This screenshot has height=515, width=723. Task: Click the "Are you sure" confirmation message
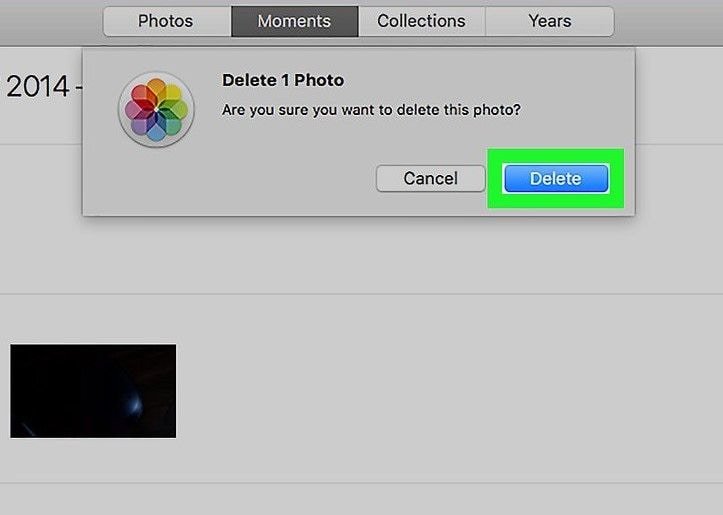pyautogui.click(x=371, y=109)
